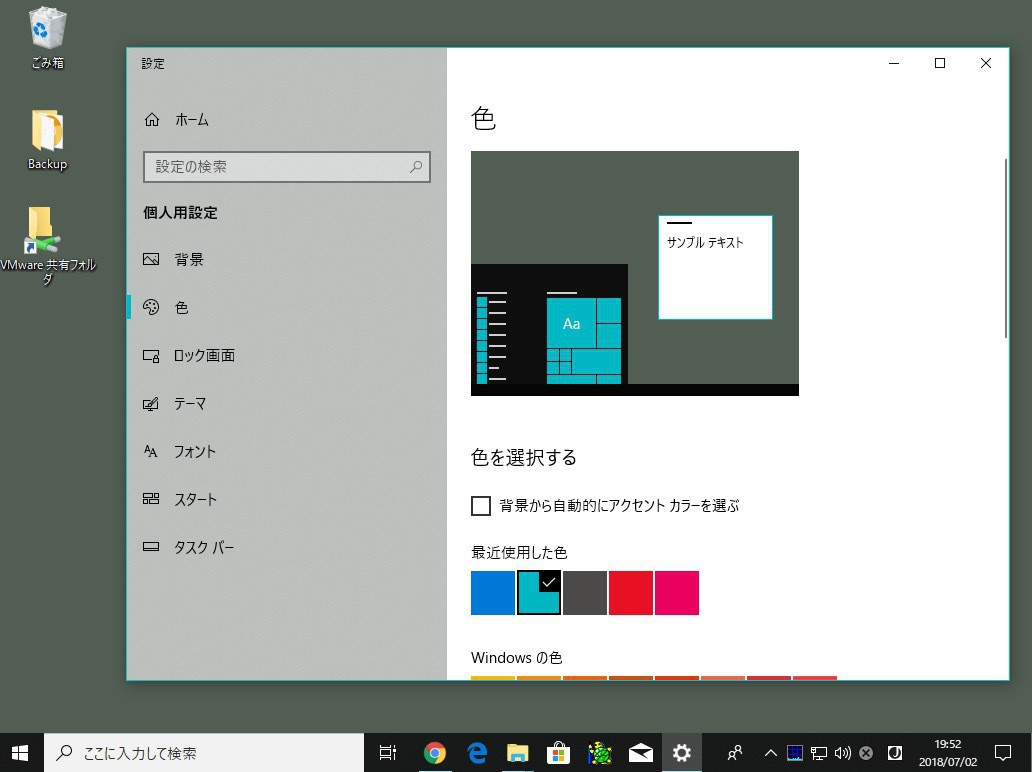Screen dimensions: 1032x772
Task: Click the Fonts (フォント) icon
Action: (x=152, y=452)
